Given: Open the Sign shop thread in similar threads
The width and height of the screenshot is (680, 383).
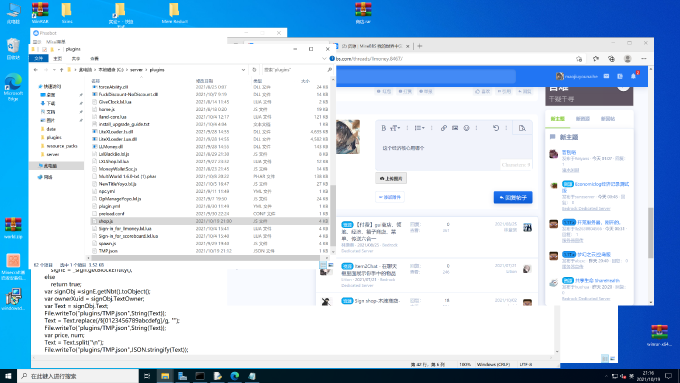Looking at the screenshot, I should point(377,301).
